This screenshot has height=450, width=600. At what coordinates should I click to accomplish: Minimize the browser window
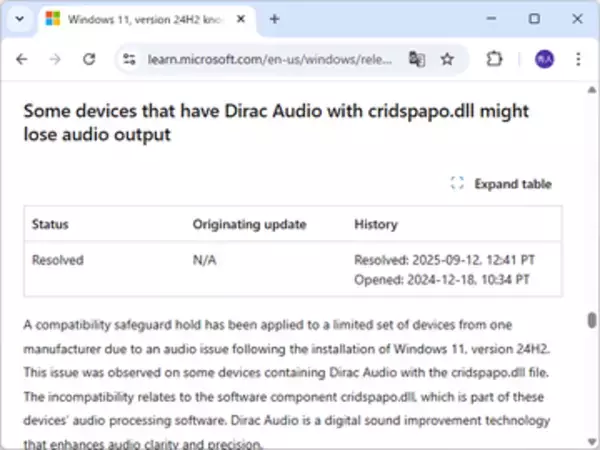(491, 18)
